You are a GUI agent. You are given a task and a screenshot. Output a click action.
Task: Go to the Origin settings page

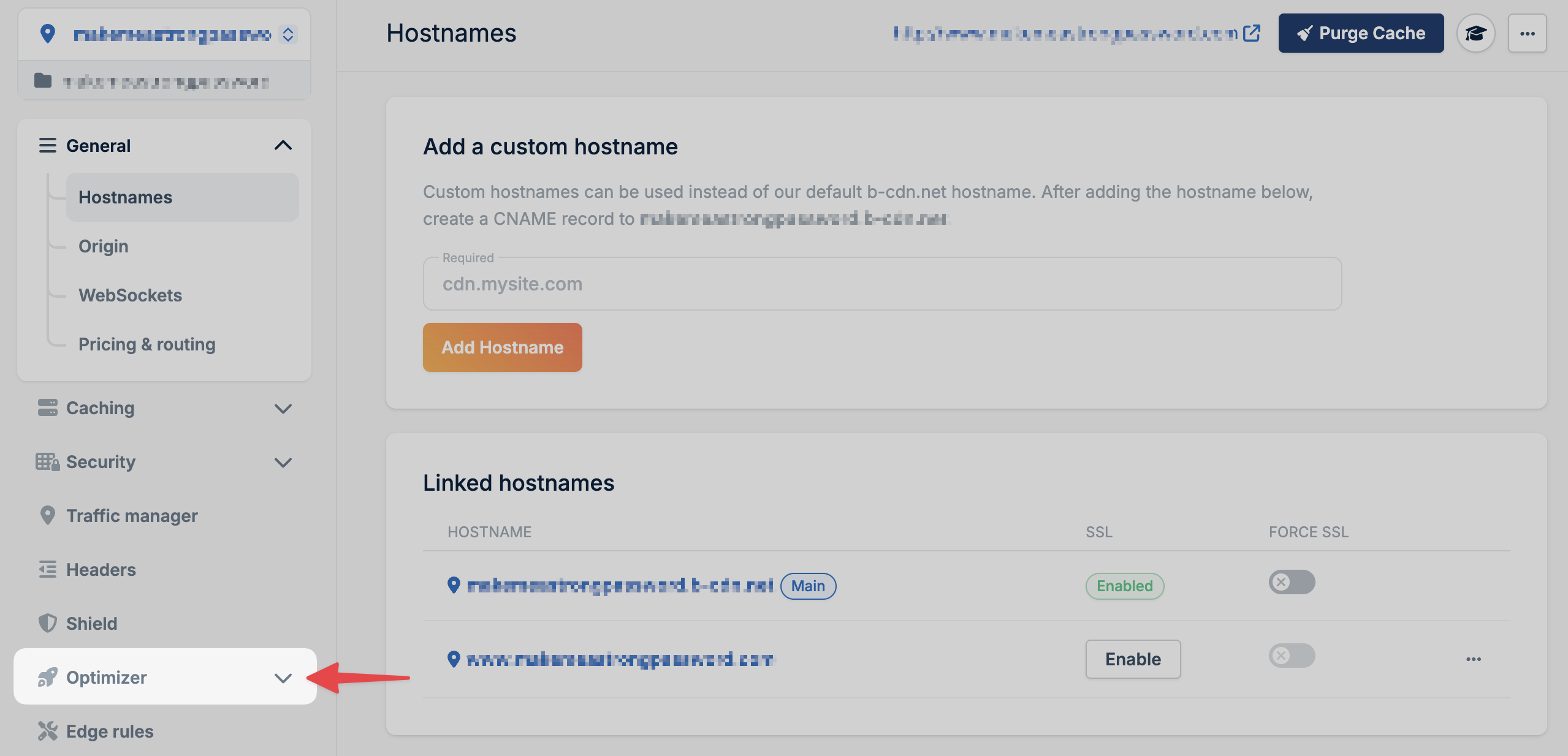[104, 246]
